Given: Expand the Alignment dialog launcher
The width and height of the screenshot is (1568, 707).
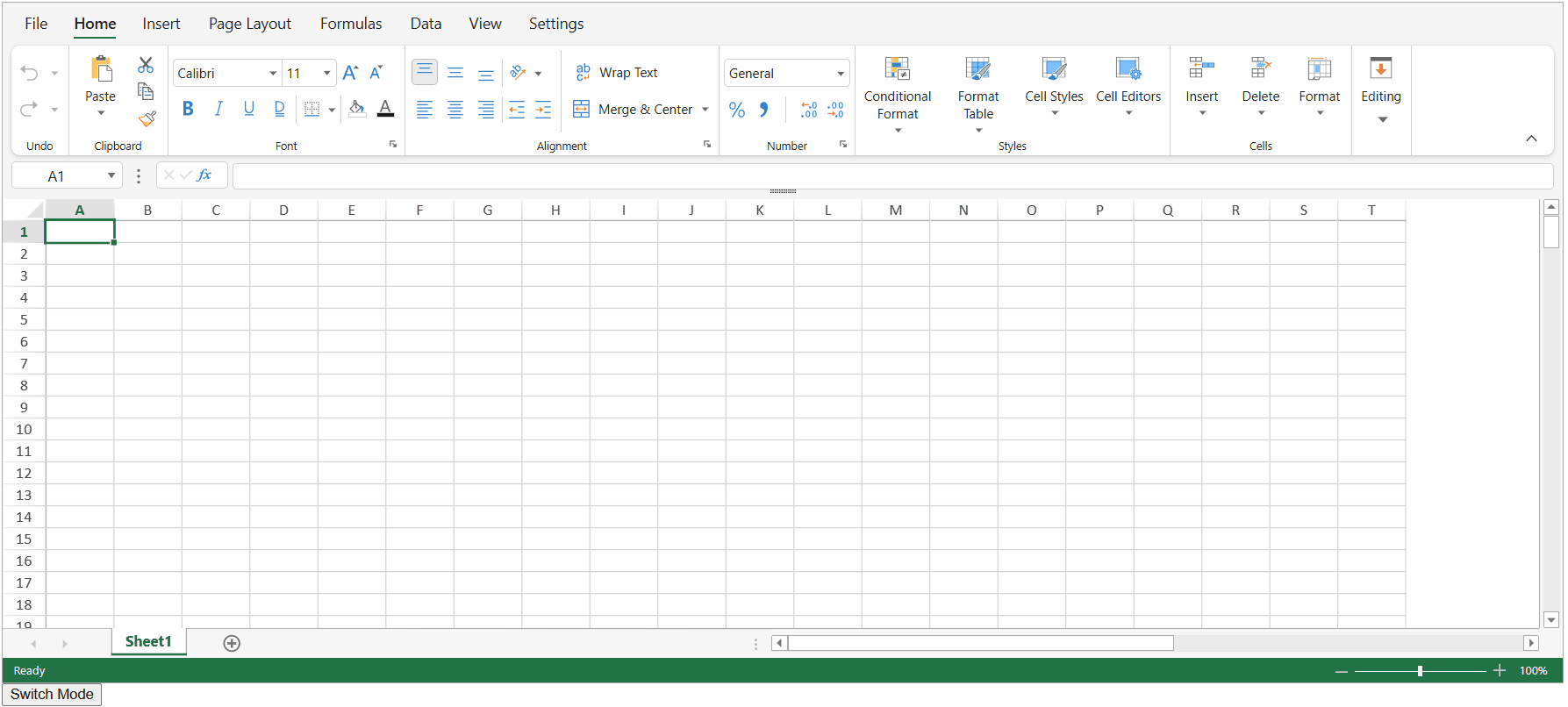Looking at the screenshot, I should coord(707,144).
